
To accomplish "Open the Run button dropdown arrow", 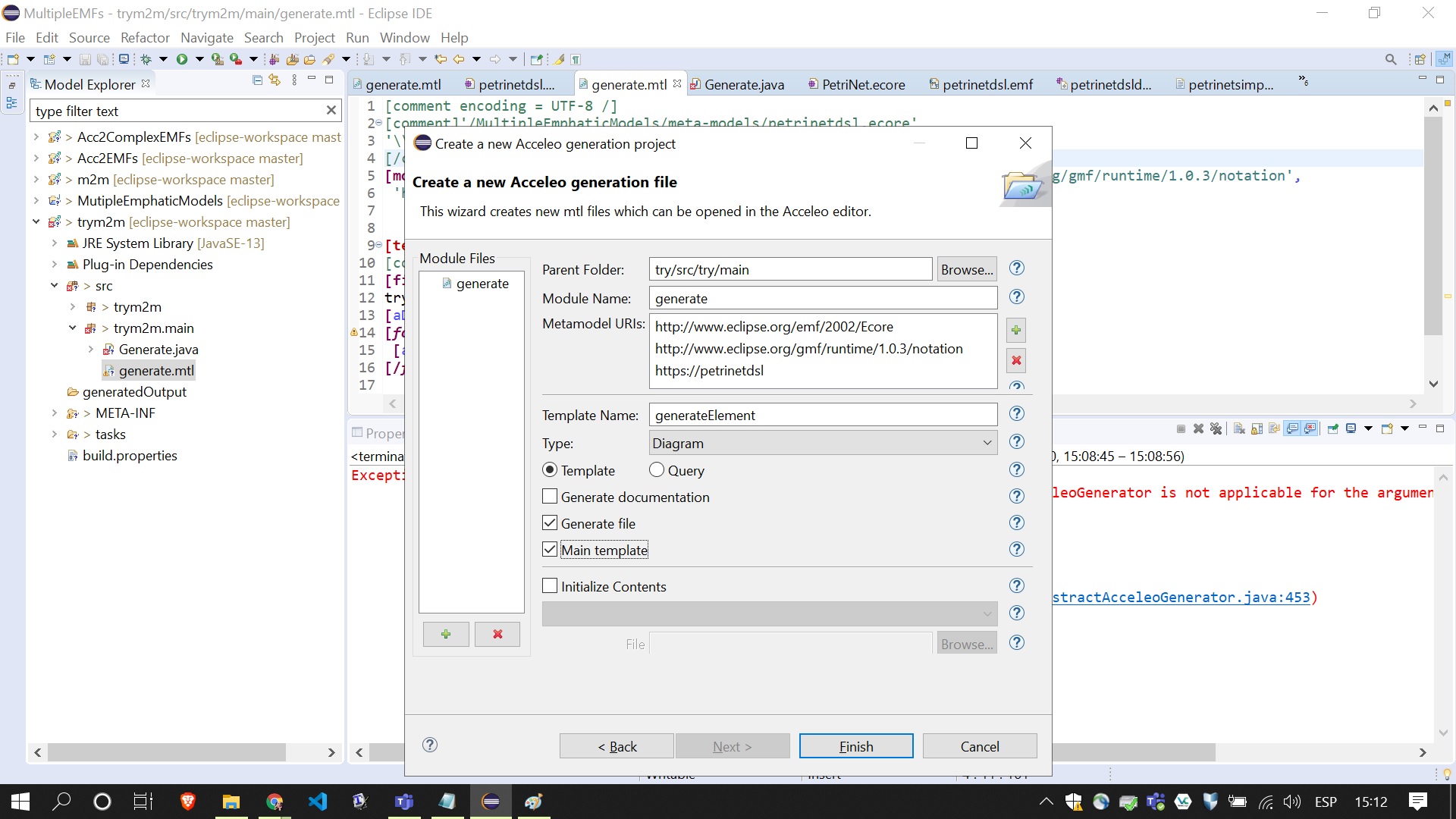I will coord(199,59).
